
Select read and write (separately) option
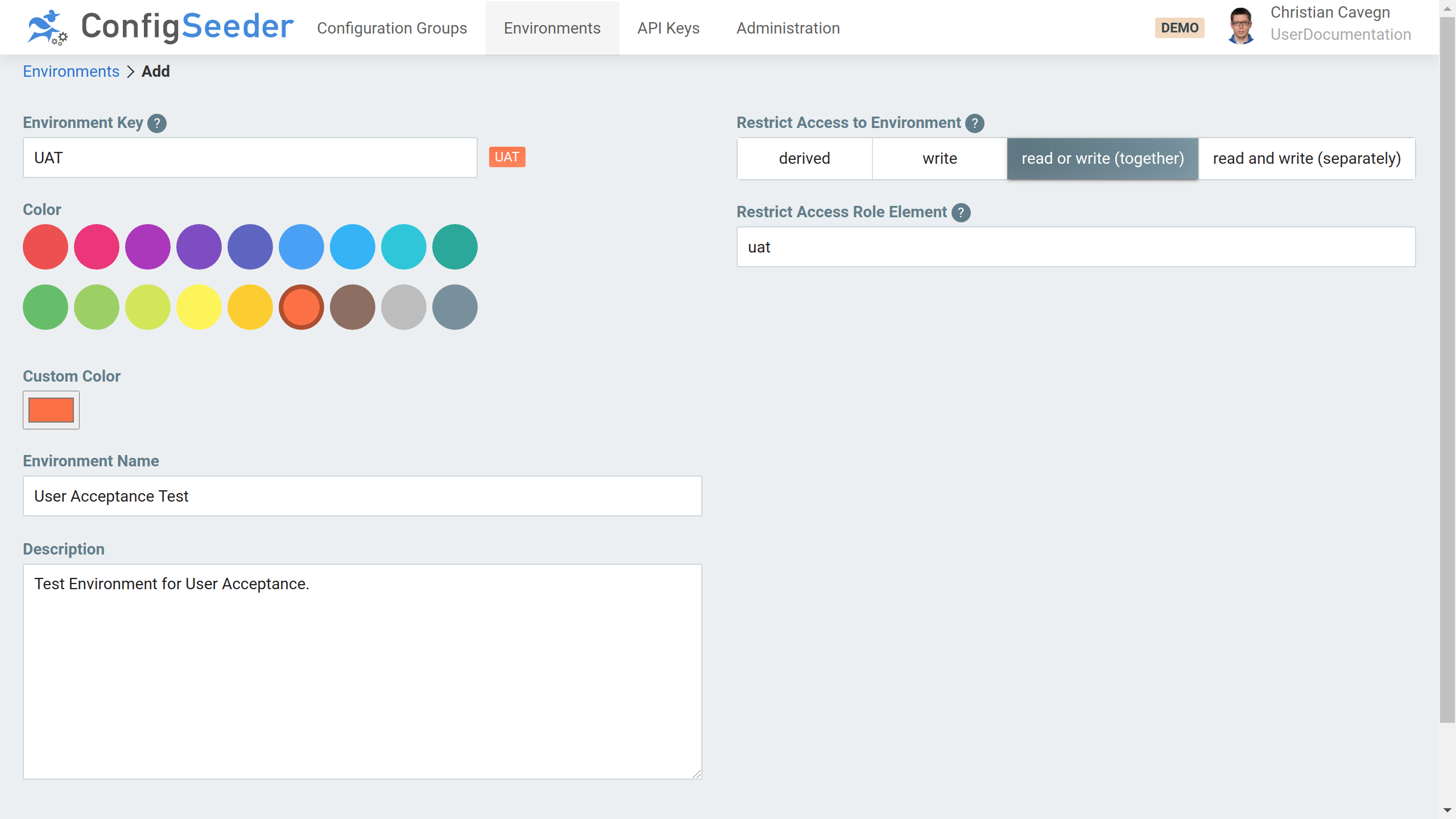click(x=1306, y=159)
